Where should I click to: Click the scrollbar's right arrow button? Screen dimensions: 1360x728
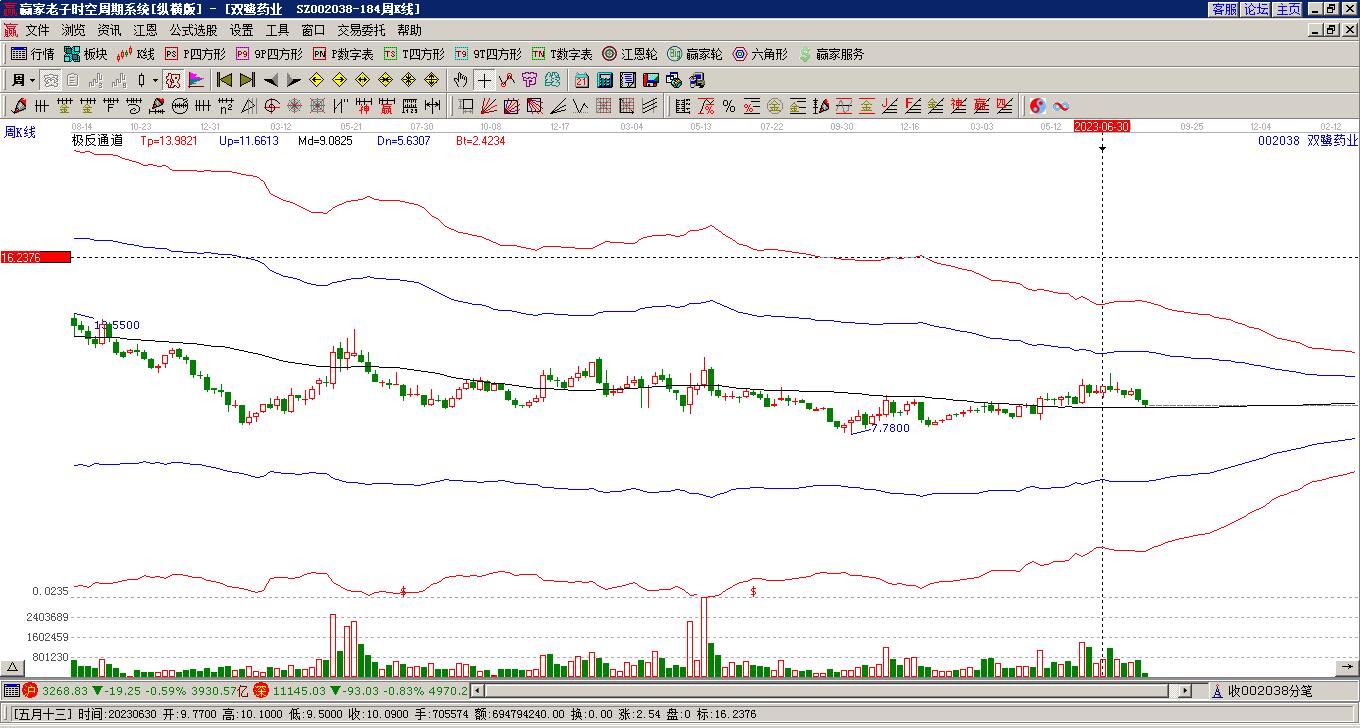[x=1185, y=690]
